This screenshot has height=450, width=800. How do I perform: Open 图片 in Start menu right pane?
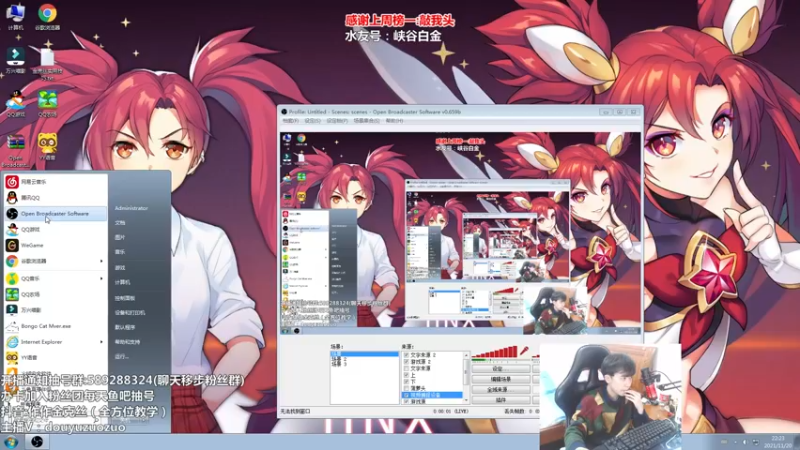[x=120, y=237]
